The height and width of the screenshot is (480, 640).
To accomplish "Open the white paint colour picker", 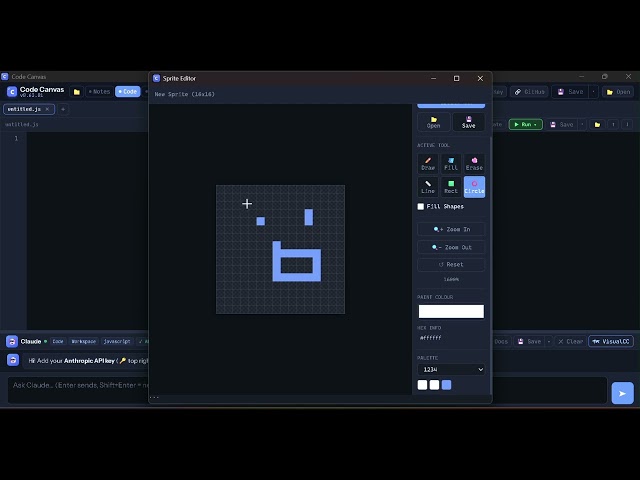I will coord(451,311).
